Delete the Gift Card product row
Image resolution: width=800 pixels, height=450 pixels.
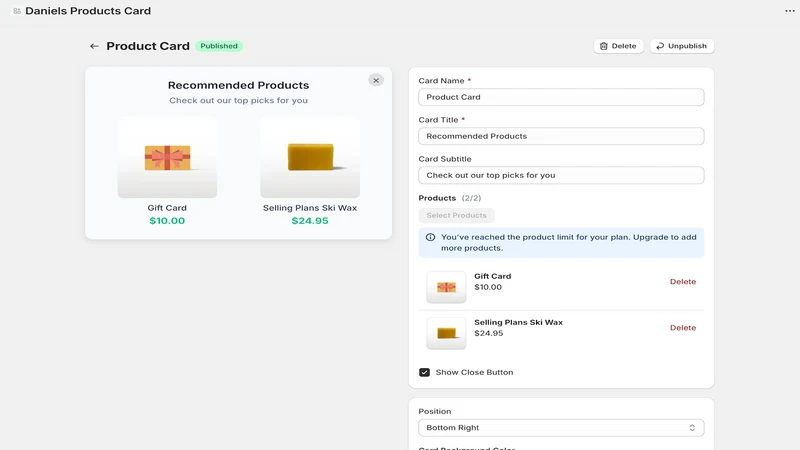click(x=683, y=282)
